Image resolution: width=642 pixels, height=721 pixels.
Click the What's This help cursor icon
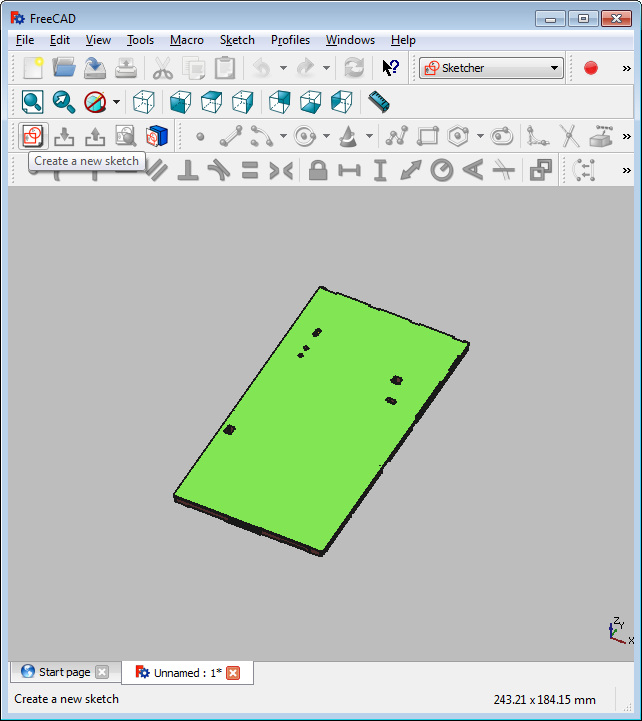(391, 68)
